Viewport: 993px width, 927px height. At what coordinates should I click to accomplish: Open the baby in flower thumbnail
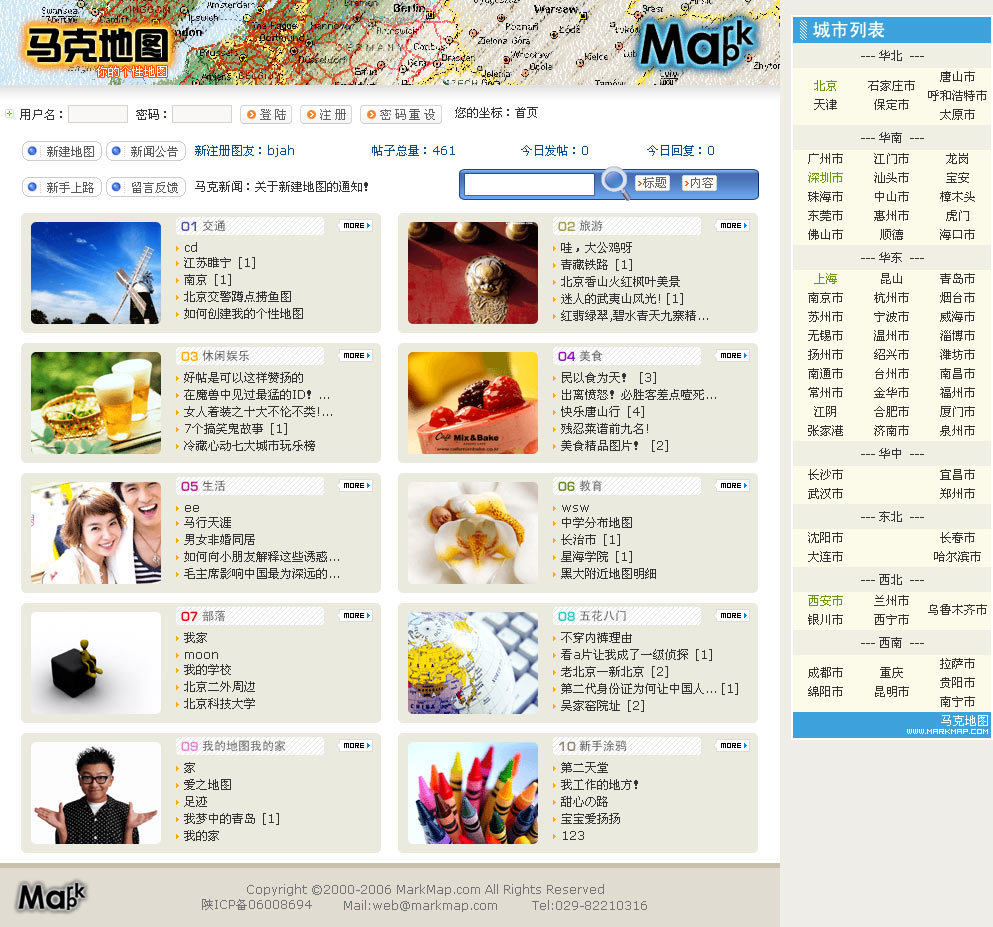point(472,533)
